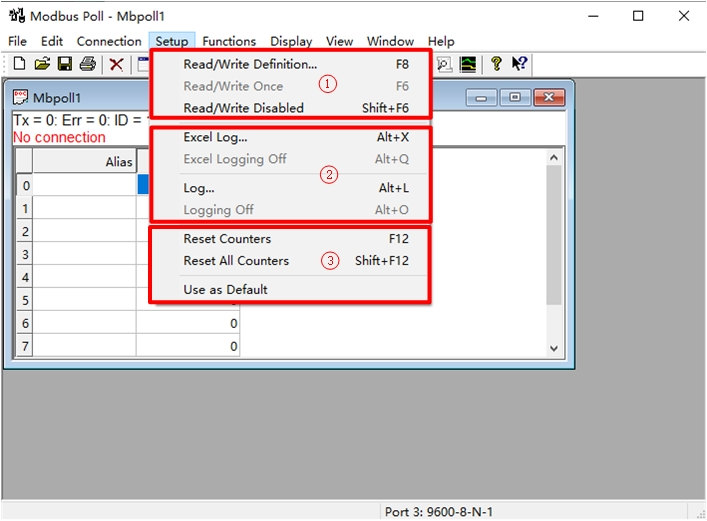This screenshot has width=707, height=521.
Task: Close the Mbpoll1 child window
Action: pyautogui.click(x=549, y=97)
